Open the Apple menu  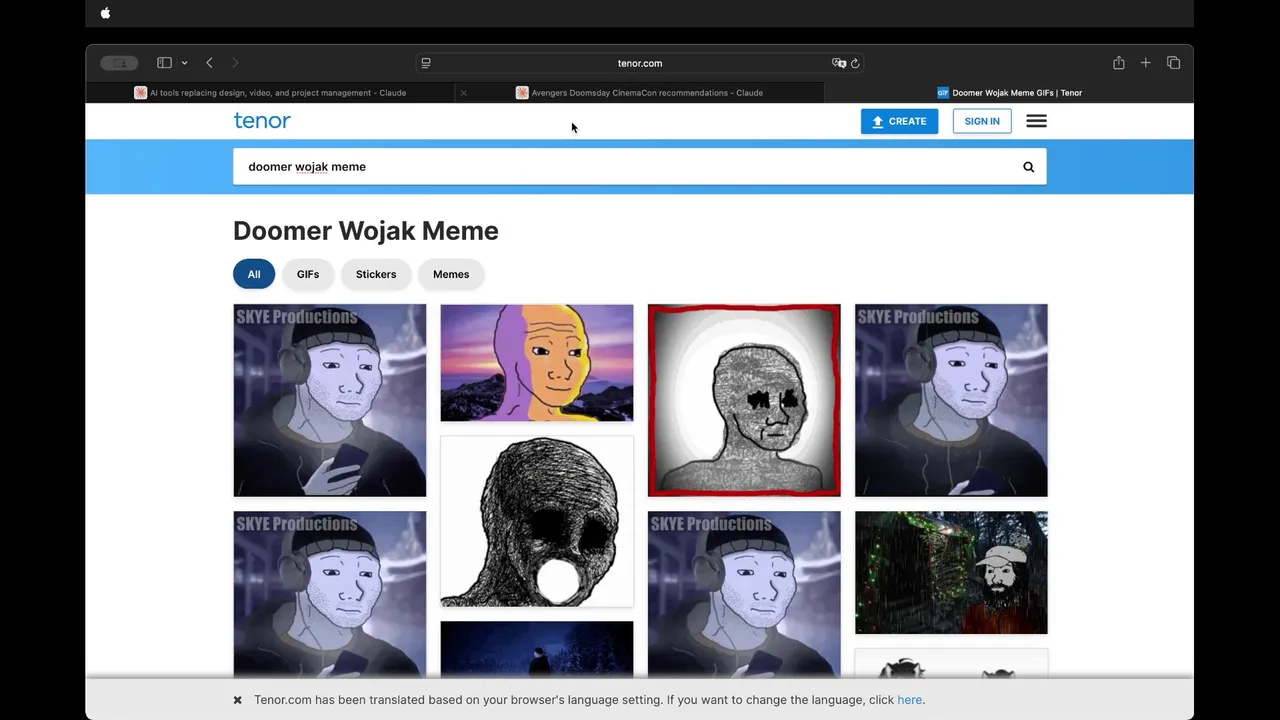pos(105,13)
